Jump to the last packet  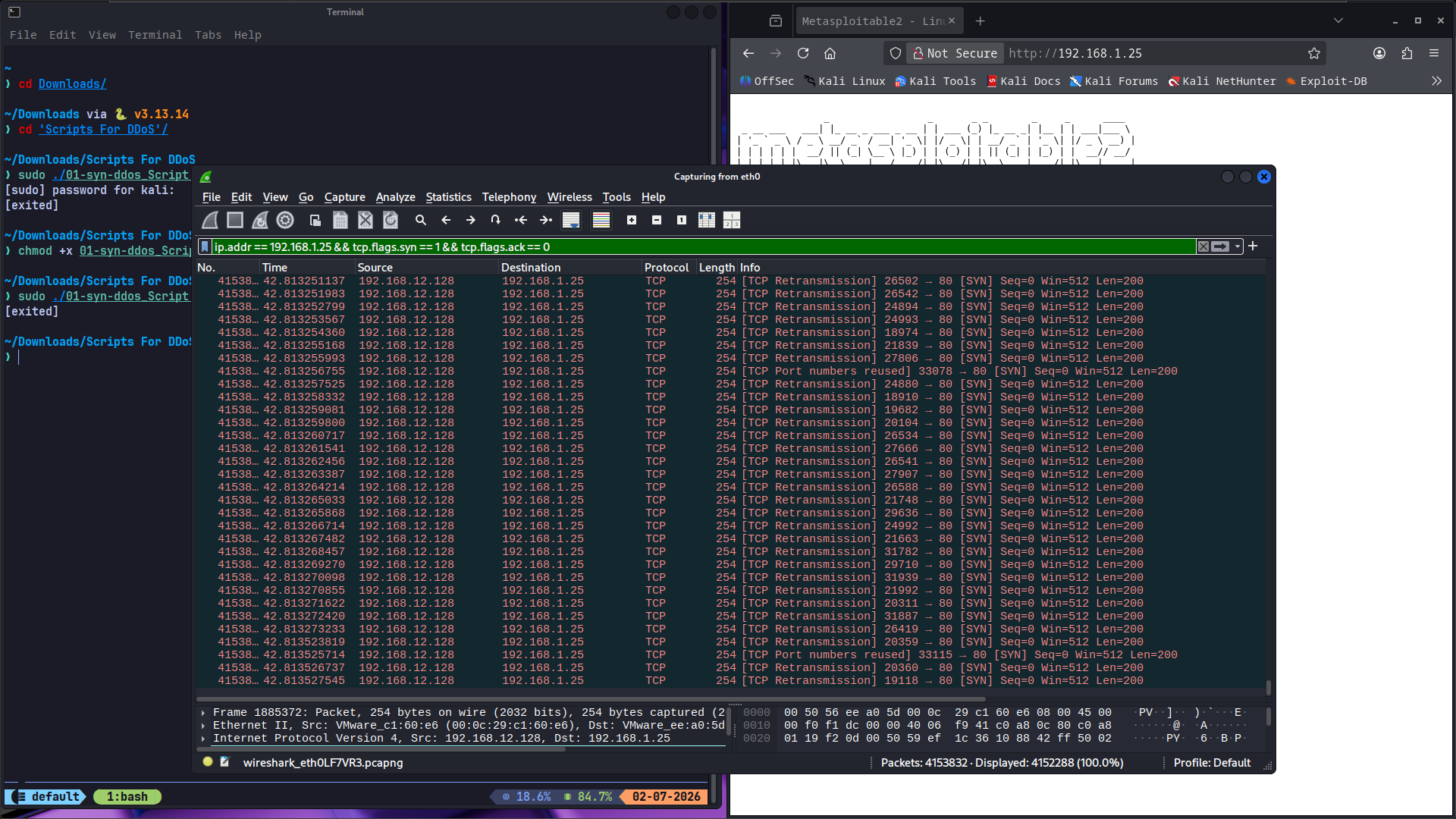(546, 220)
